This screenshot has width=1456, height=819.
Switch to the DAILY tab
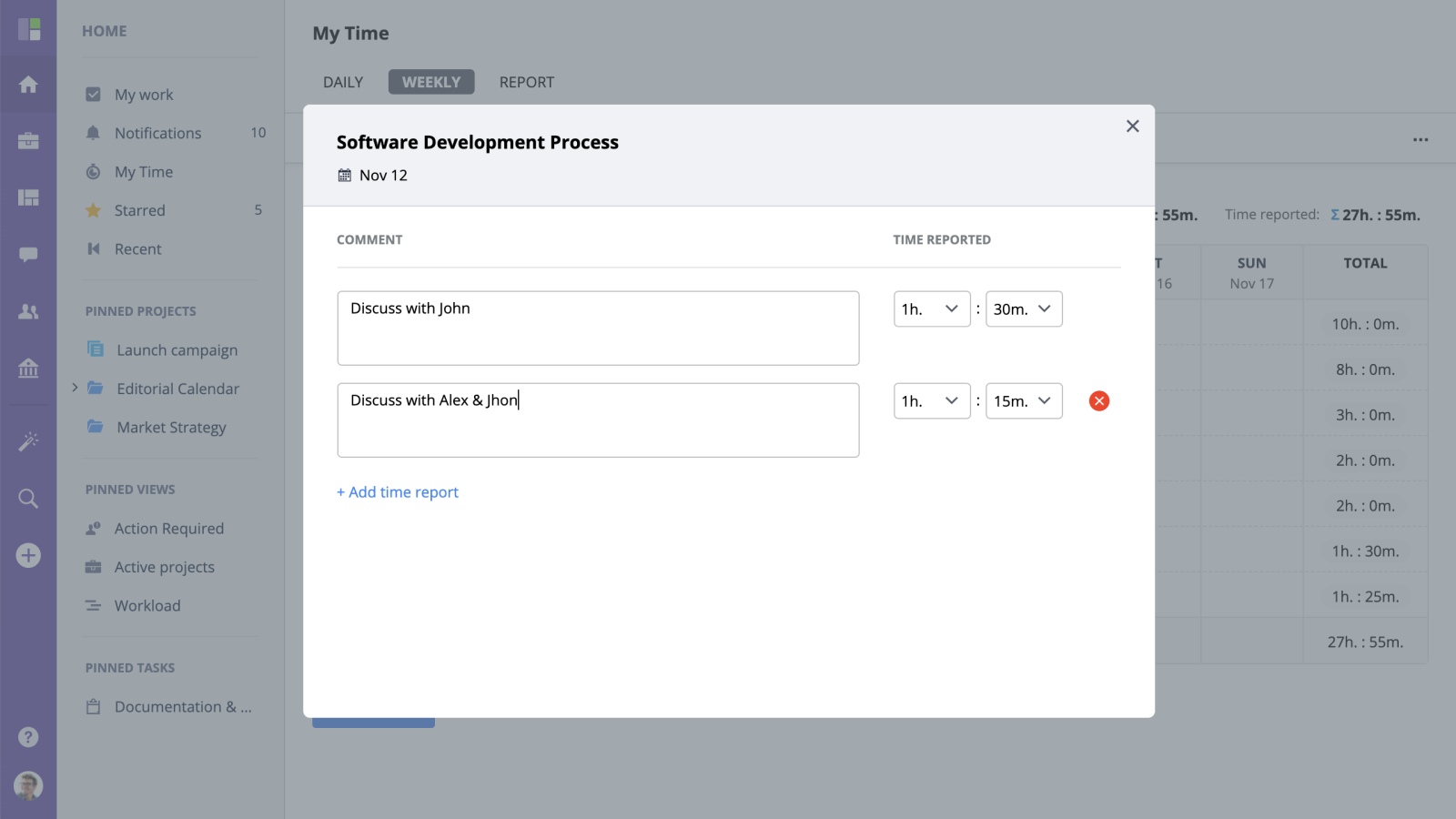[343, 82]
